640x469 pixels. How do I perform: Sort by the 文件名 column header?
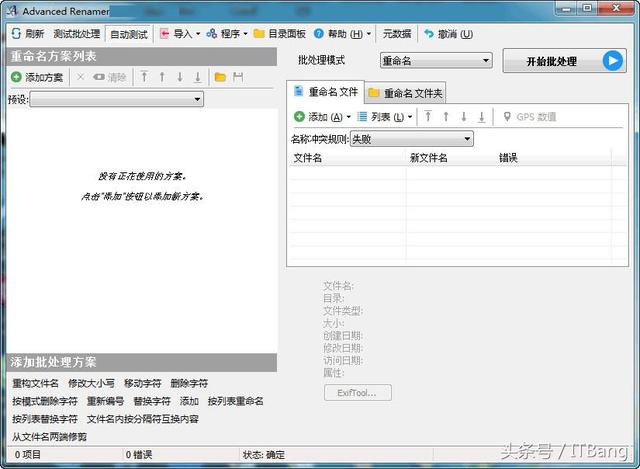click(307, 158)
